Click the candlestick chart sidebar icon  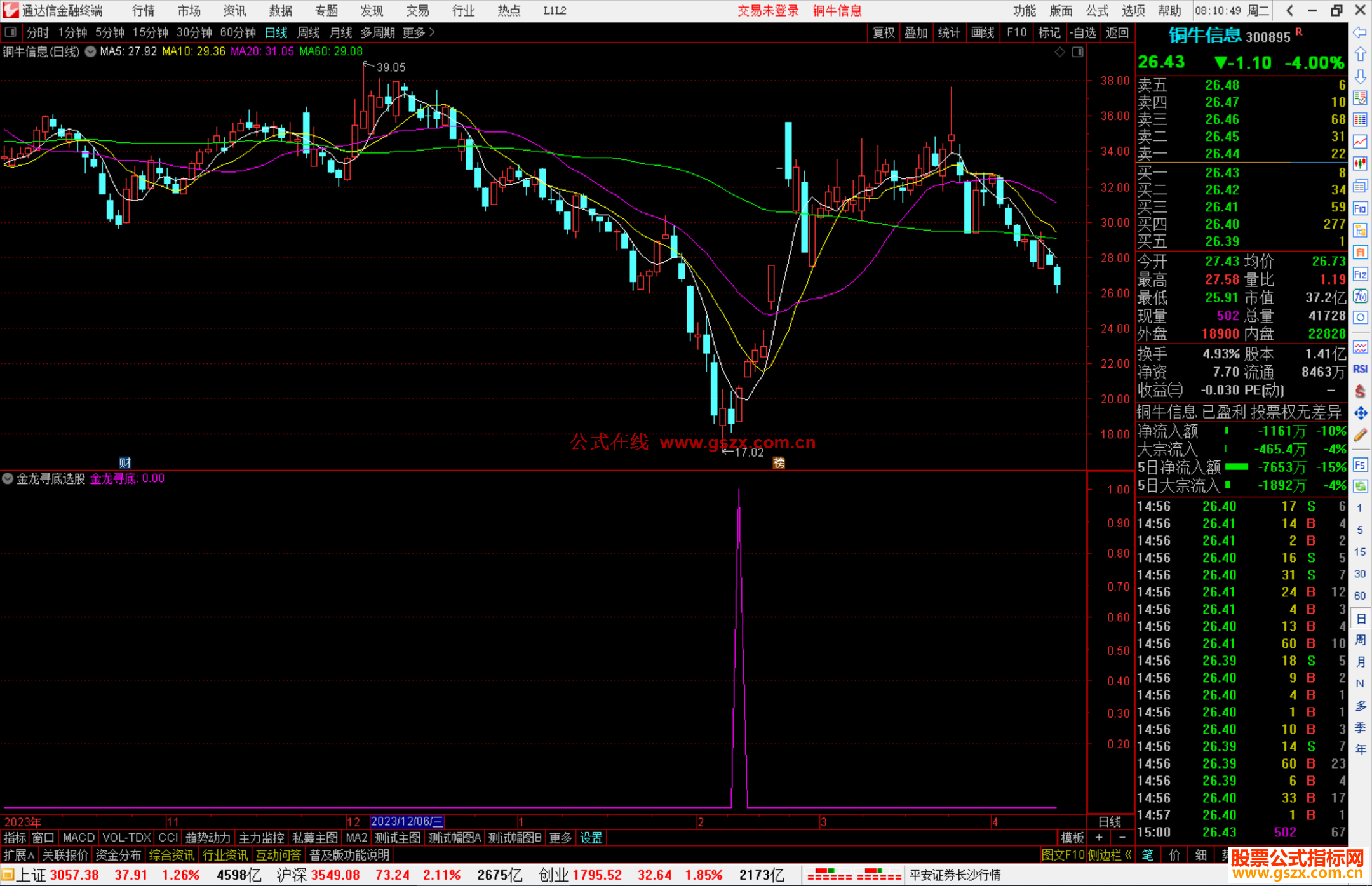(x=1360, y=164)
